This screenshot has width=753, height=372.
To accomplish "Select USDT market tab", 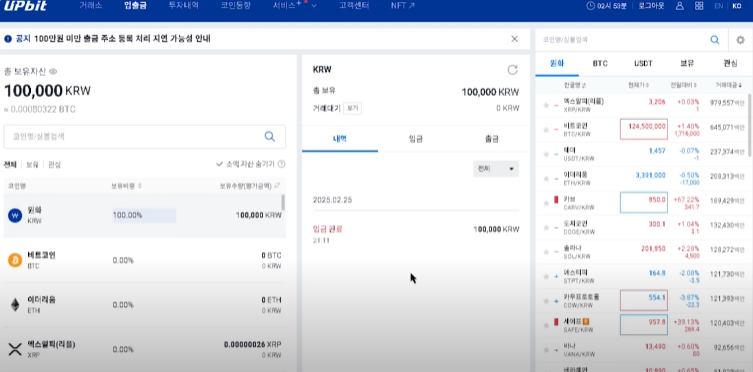I will coord(643,63).
